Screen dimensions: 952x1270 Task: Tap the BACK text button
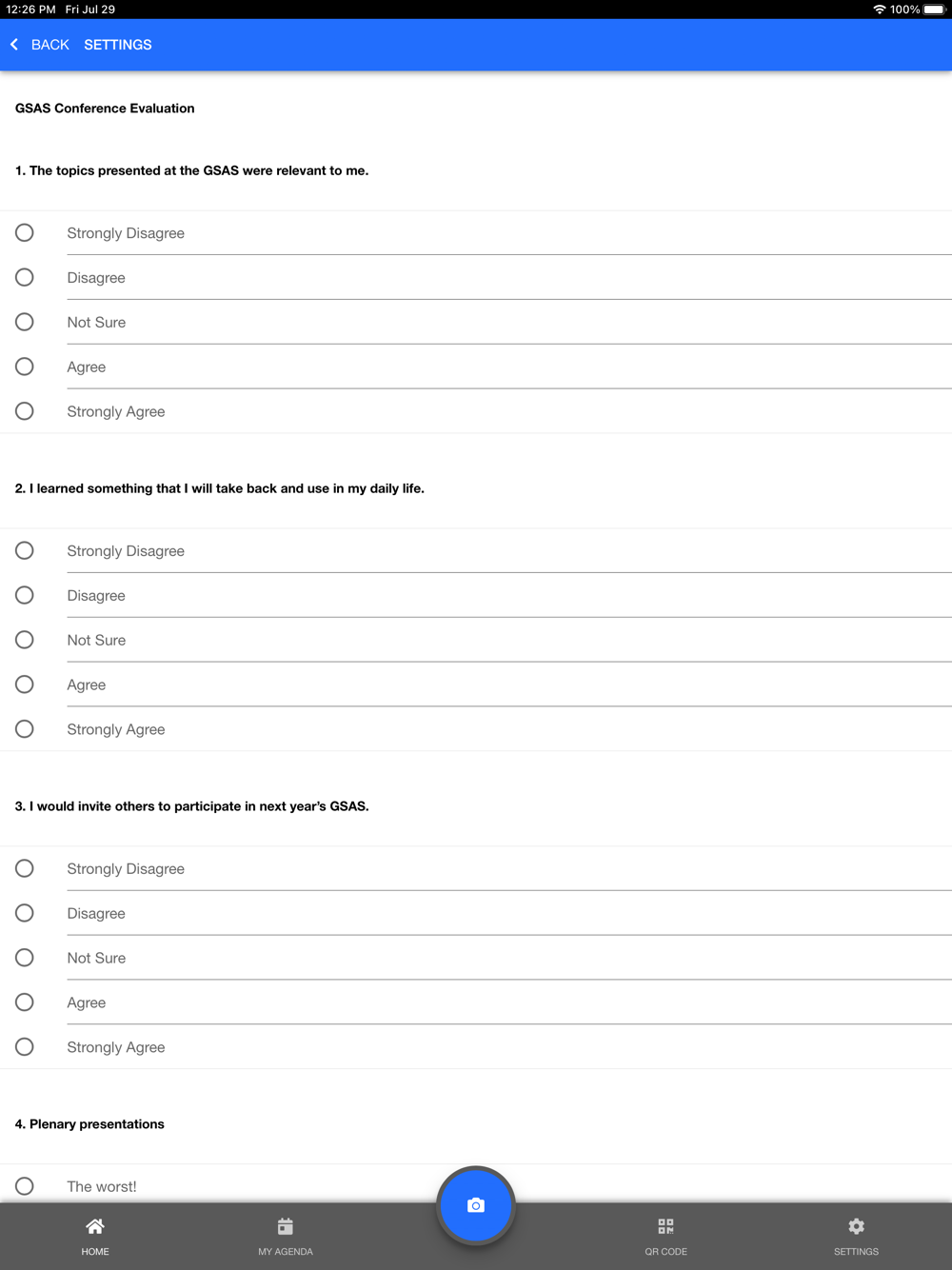pyautogui.click(x=50, y=45)
